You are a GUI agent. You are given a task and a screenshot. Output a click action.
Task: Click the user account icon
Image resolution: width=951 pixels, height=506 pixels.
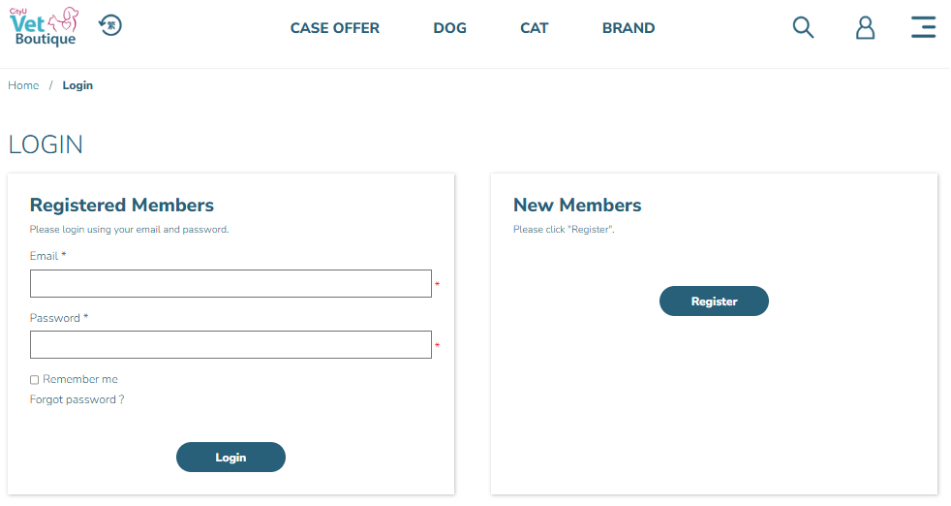coord(865,27)
